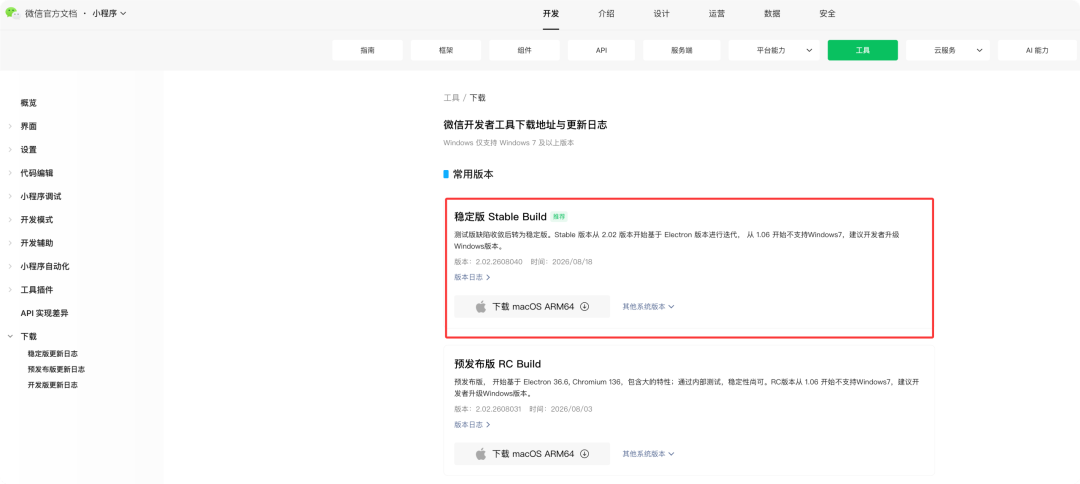Open the AI 能力 section
1080x484 pixels.
click(1037, 50)
